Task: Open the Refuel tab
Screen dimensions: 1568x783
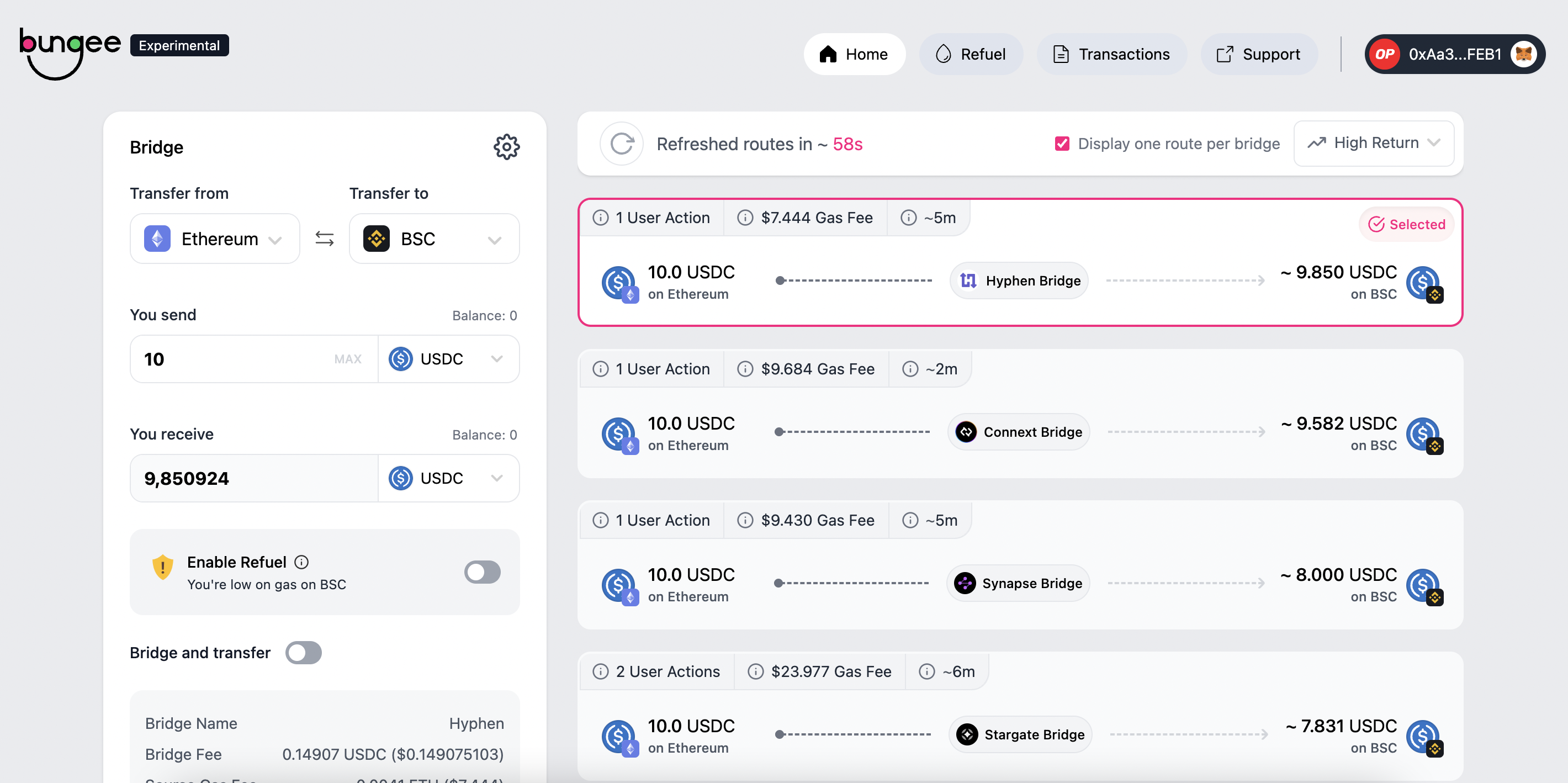Action: 971,54
